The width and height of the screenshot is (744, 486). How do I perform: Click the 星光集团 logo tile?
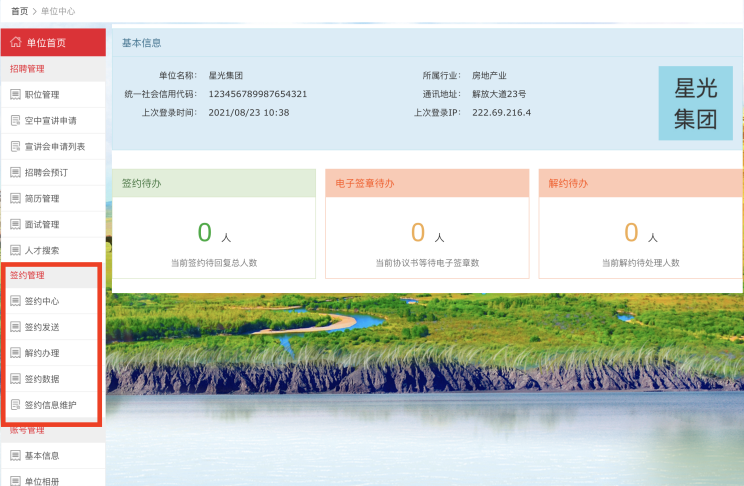[696, 103]
